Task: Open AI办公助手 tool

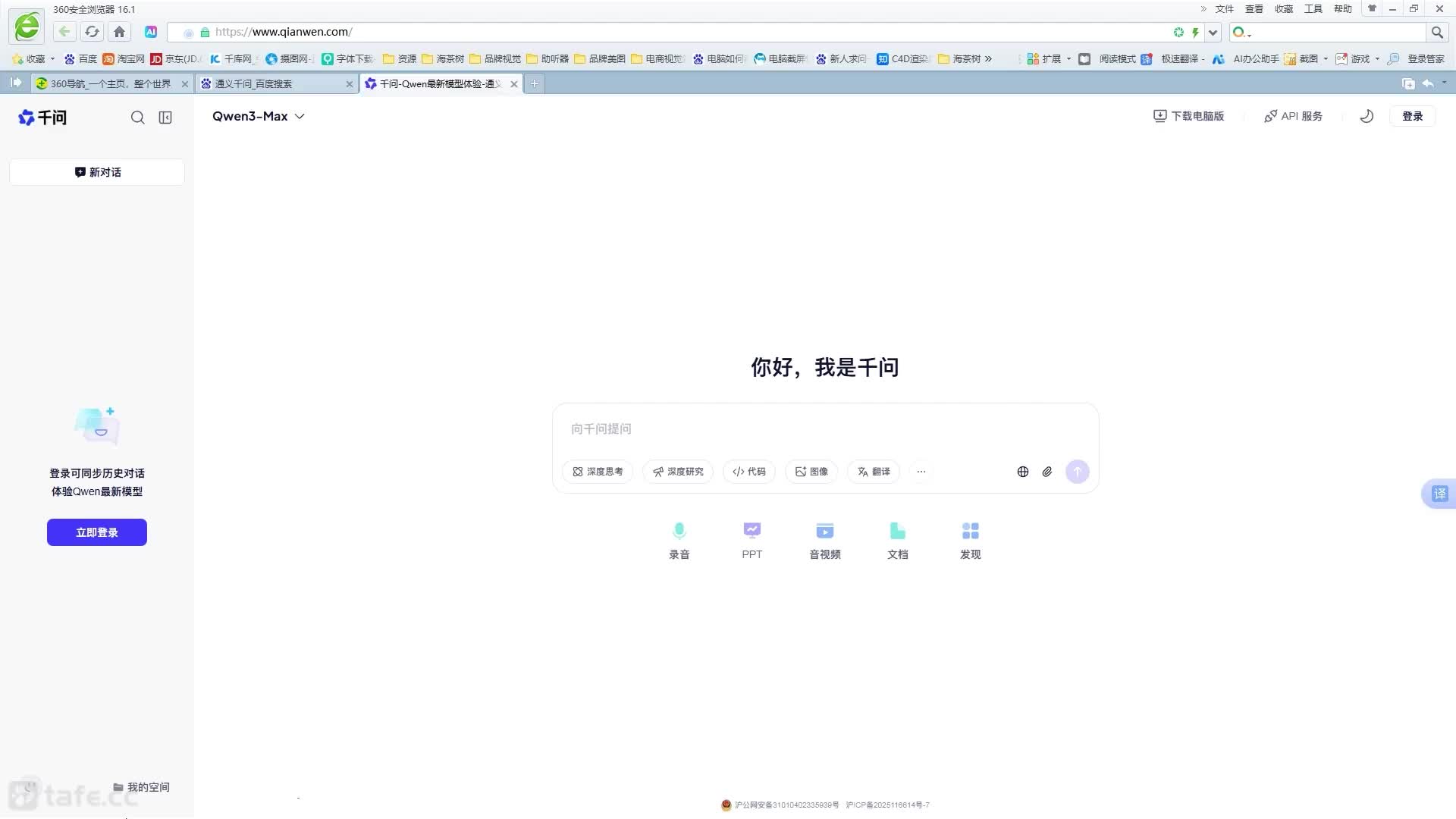Action: tap(1246, 58)
